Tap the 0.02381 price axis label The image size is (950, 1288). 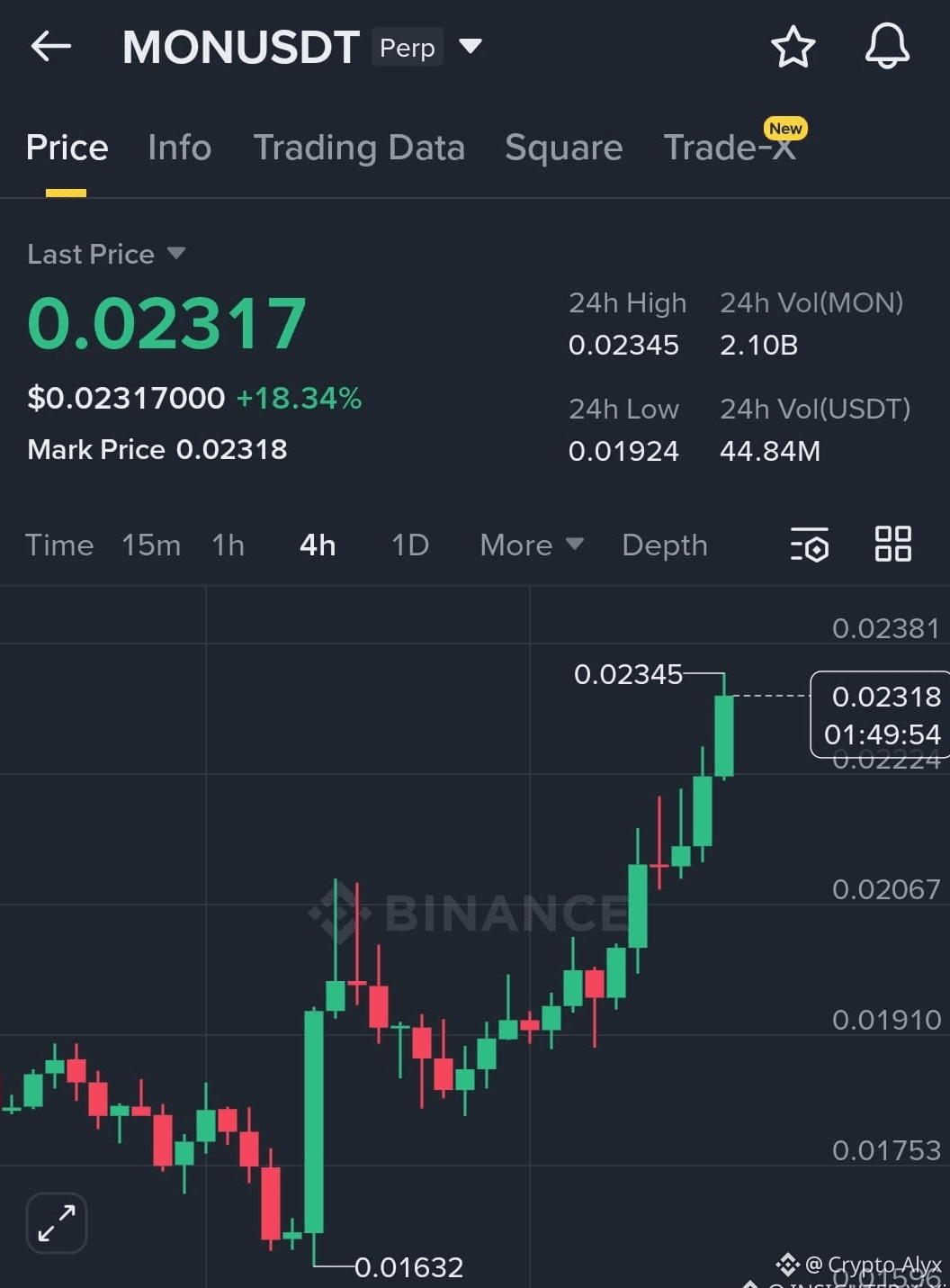click(x=886, y=628)
